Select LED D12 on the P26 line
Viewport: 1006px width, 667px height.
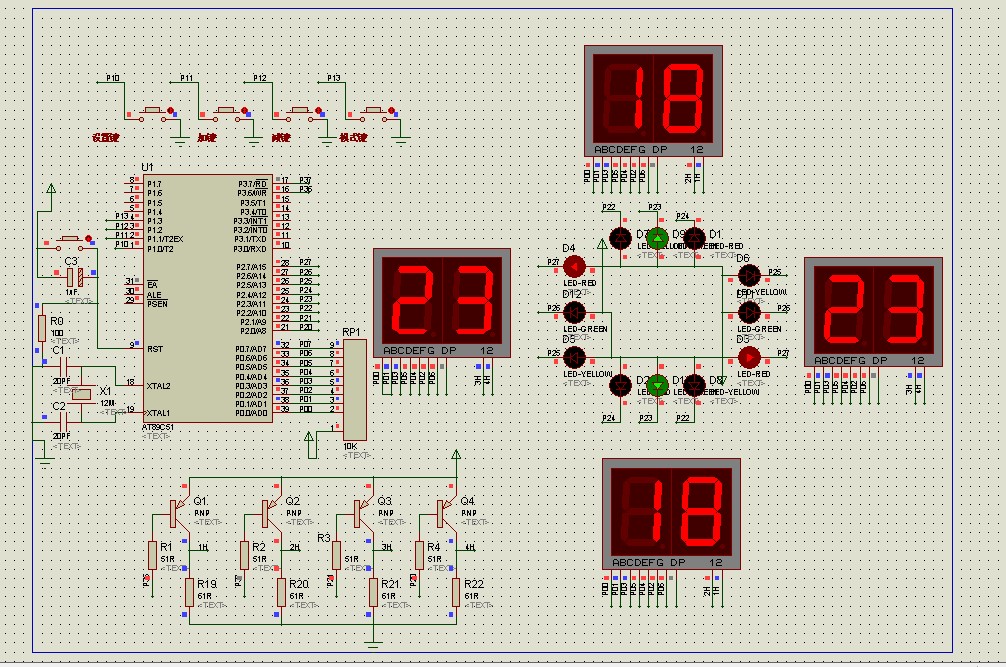tap(574, 312)
